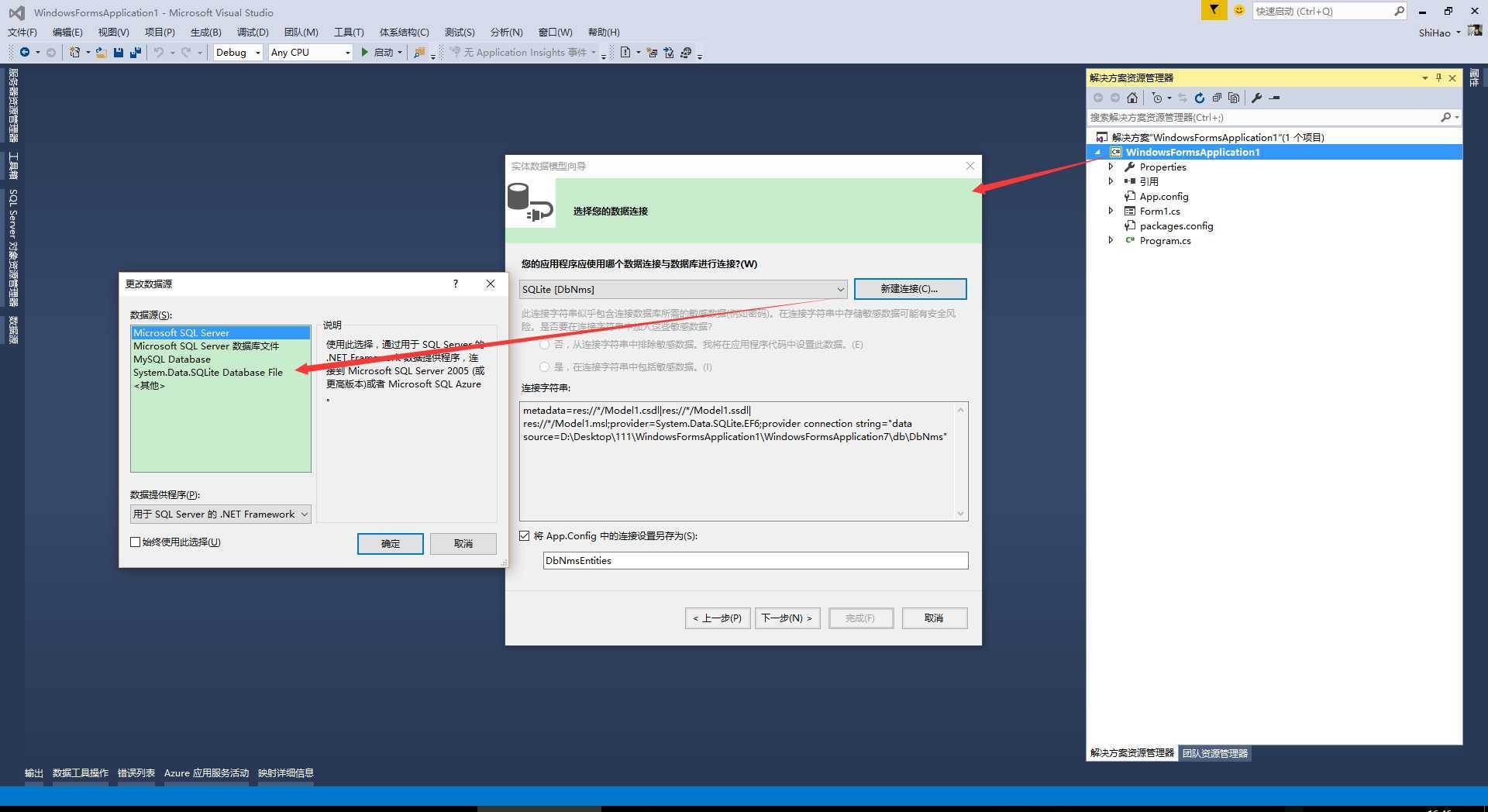Click the New Project toolbar icon
The image size is (1488, 812).
coord(74,53)
